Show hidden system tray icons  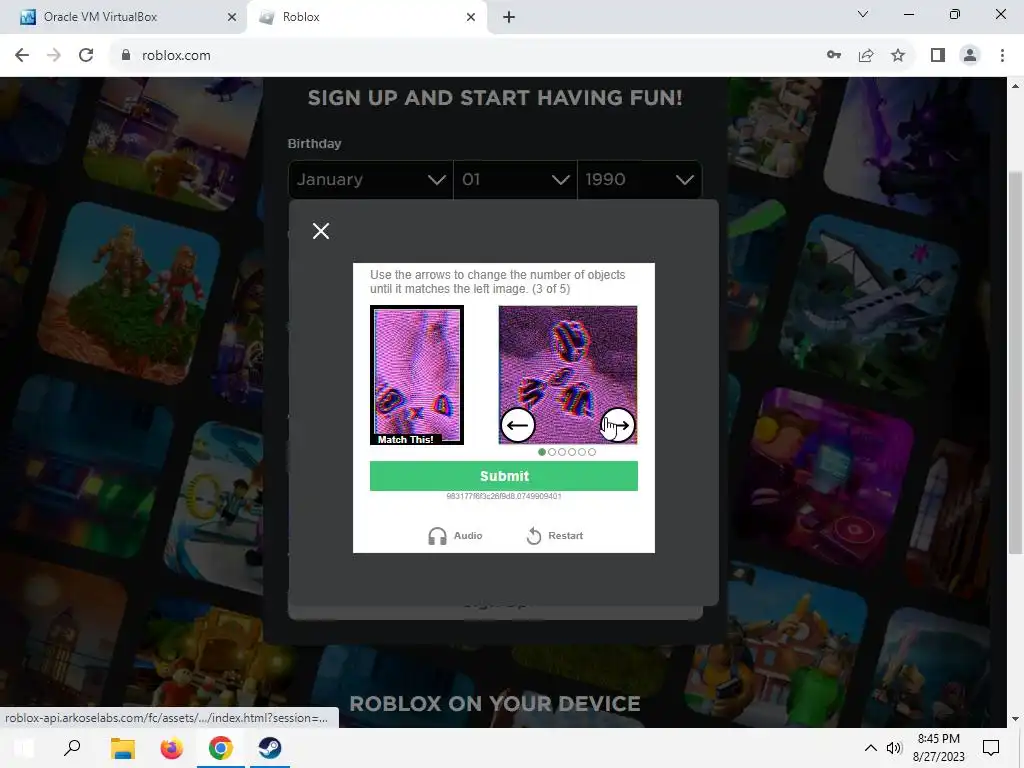coord(871,748)
